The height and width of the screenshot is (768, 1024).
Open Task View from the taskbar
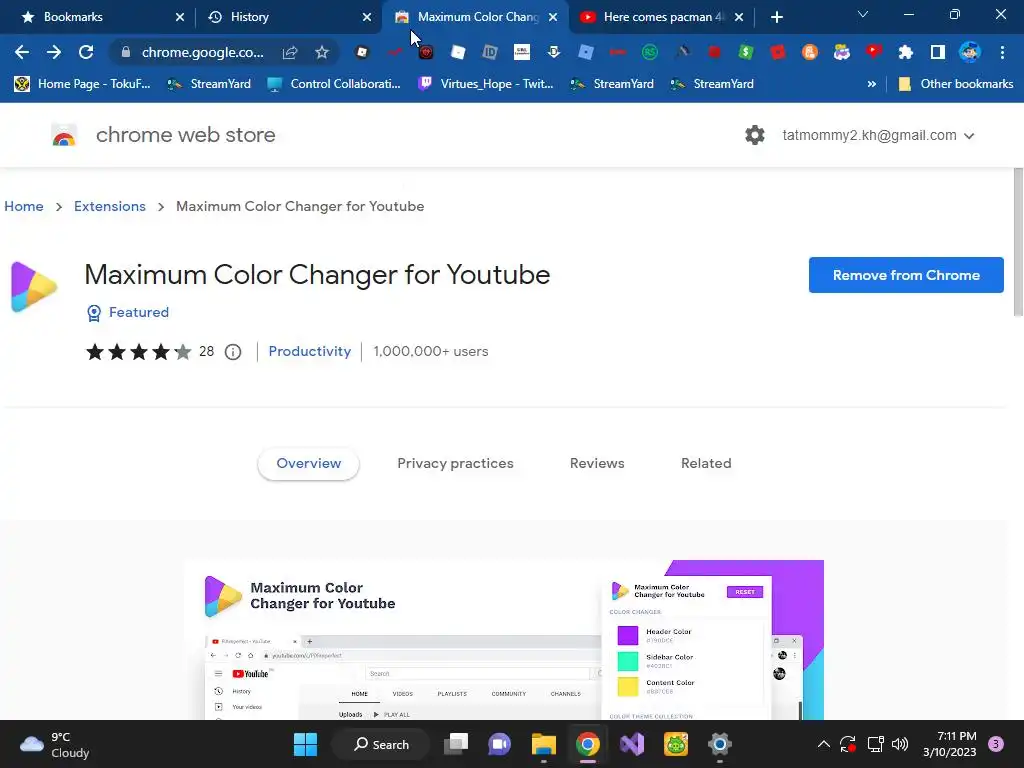click(x=456, y=744)
